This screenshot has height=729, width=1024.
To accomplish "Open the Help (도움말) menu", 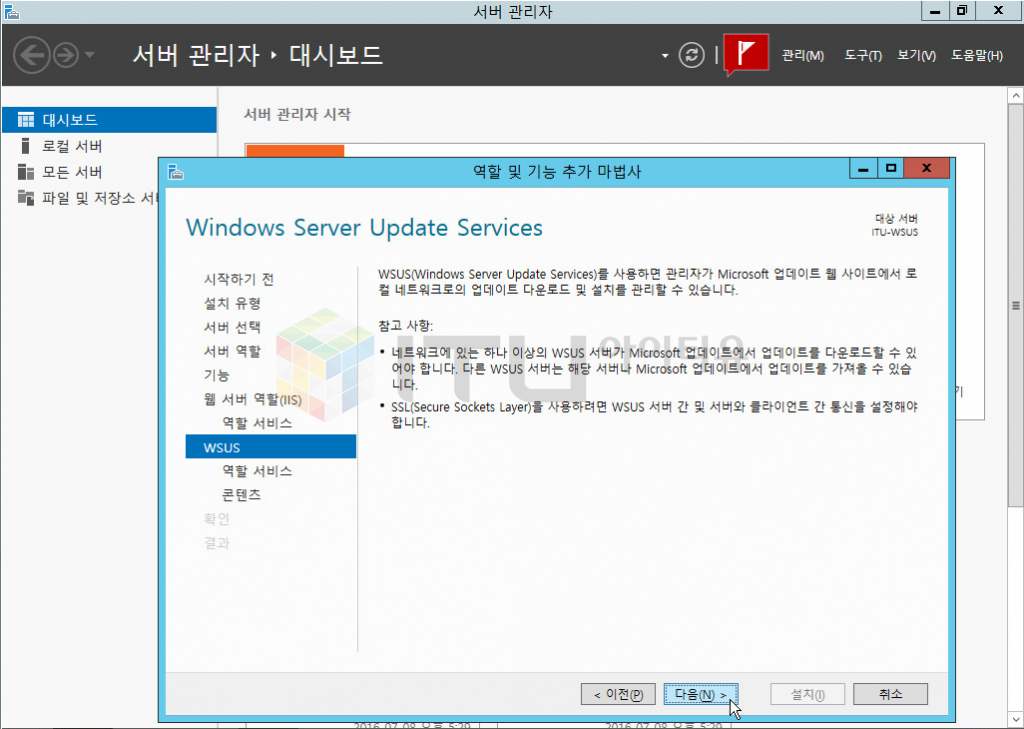I will pyautogui.click(x=976, y=56).
